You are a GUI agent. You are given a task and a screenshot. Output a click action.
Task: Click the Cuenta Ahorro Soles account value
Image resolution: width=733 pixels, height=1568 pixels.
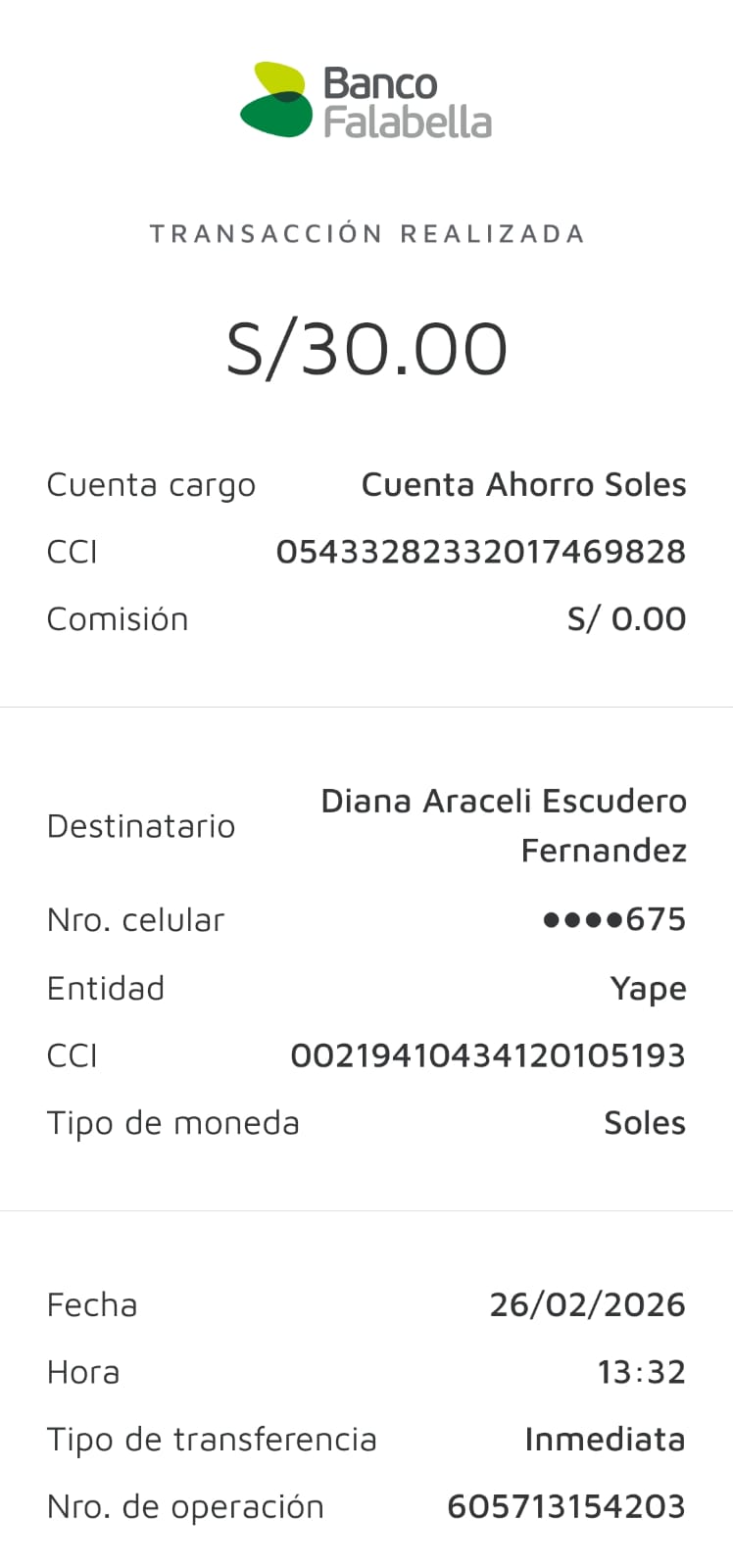coord(523,485)
